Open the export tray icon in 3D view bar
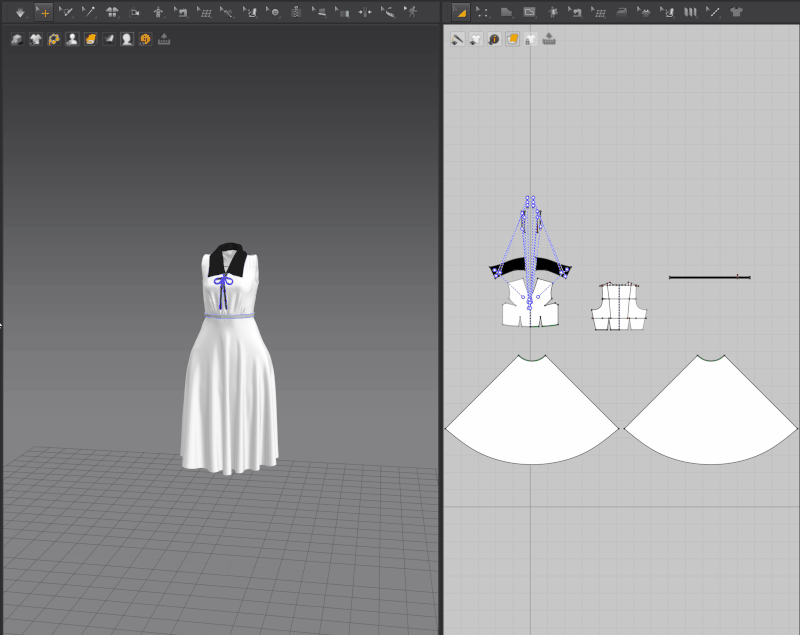 (164, 39)
